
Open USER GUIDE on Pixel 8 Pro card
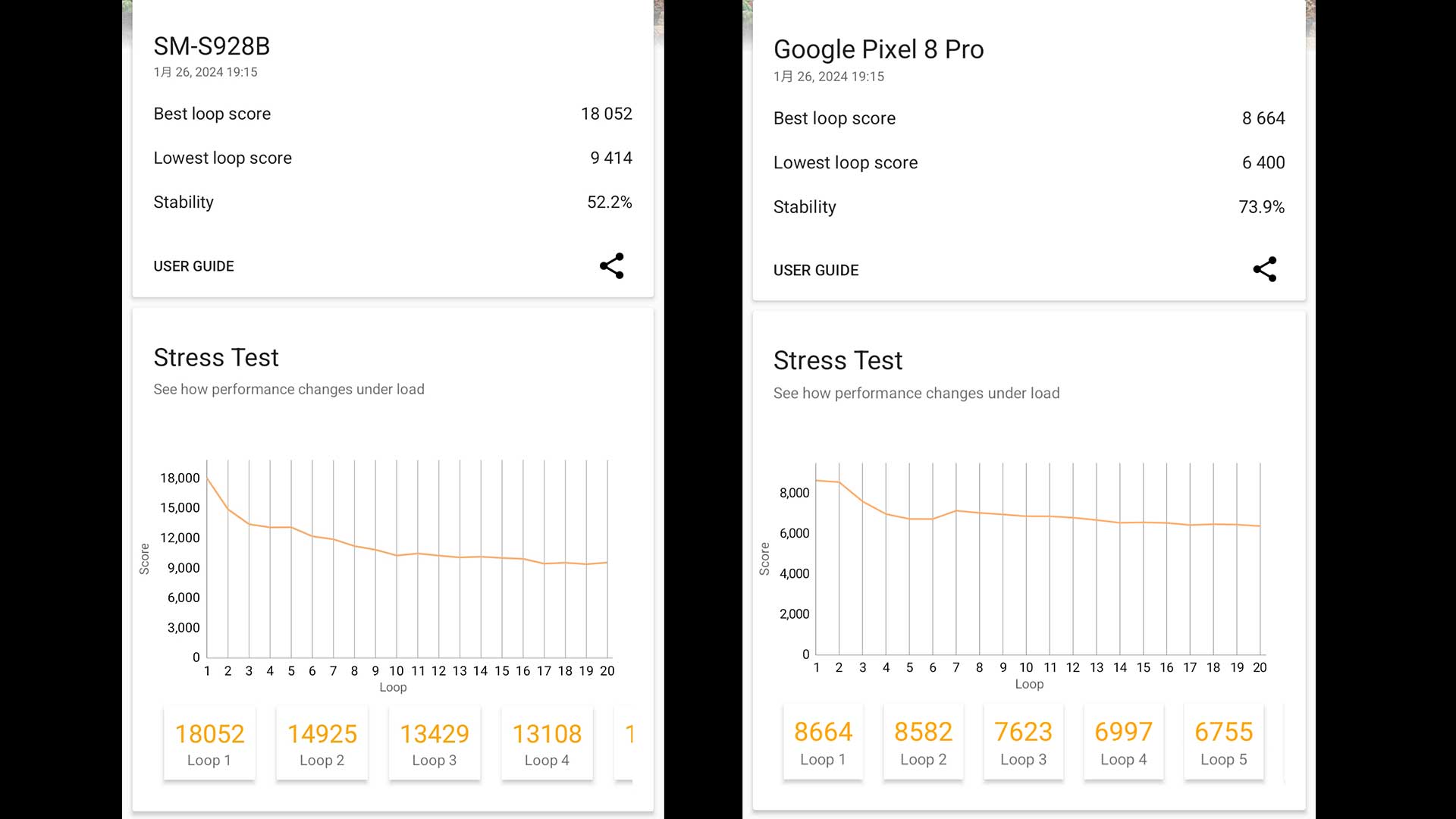(x=815, y=271)
